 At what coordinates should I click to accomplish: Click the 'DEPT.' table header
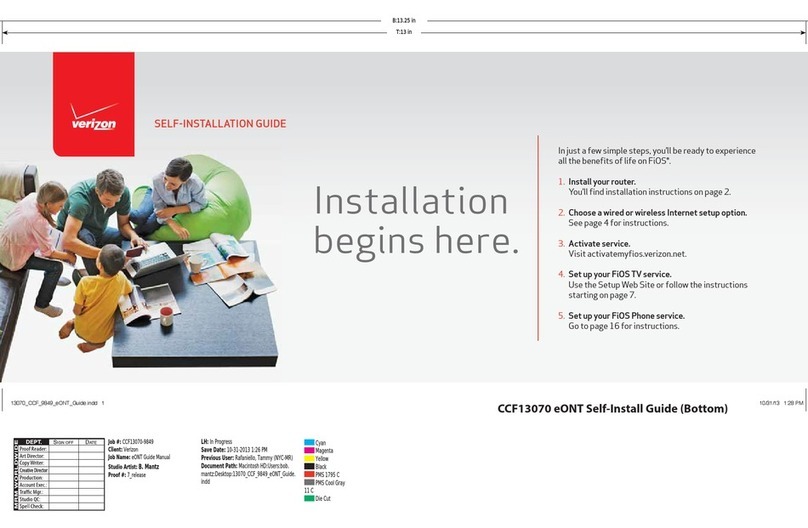[33, 442]
